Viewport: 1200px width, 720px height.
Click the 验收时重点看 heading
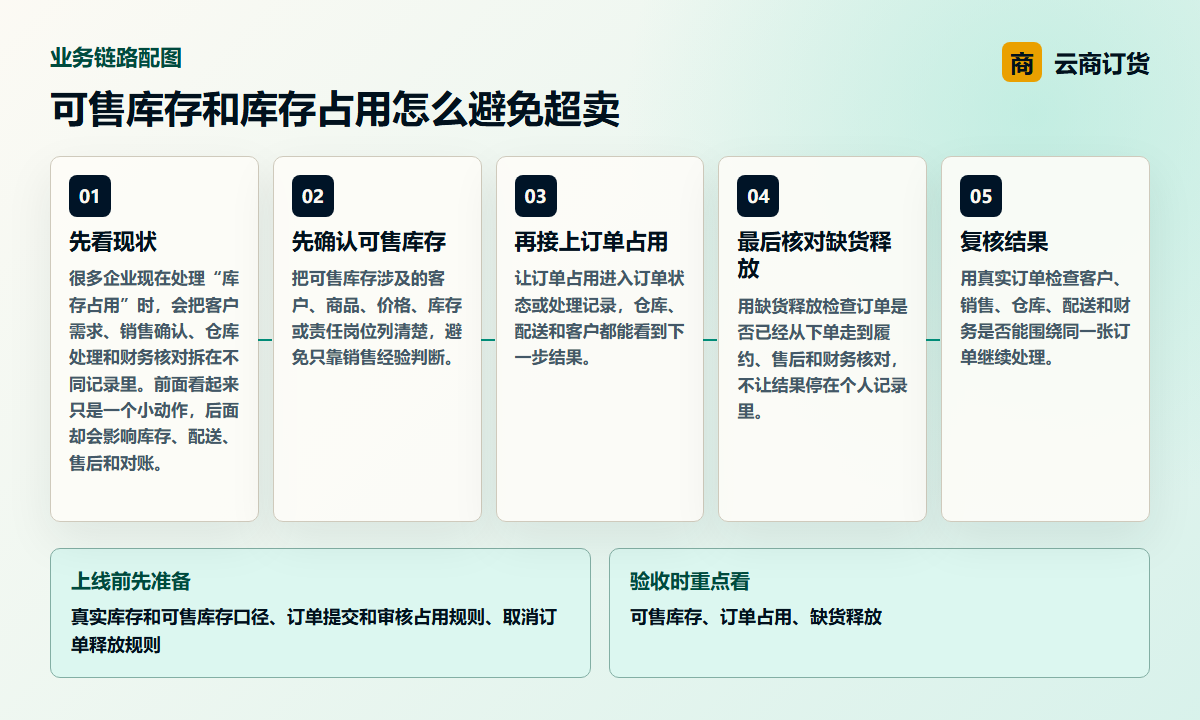[690, 581]
